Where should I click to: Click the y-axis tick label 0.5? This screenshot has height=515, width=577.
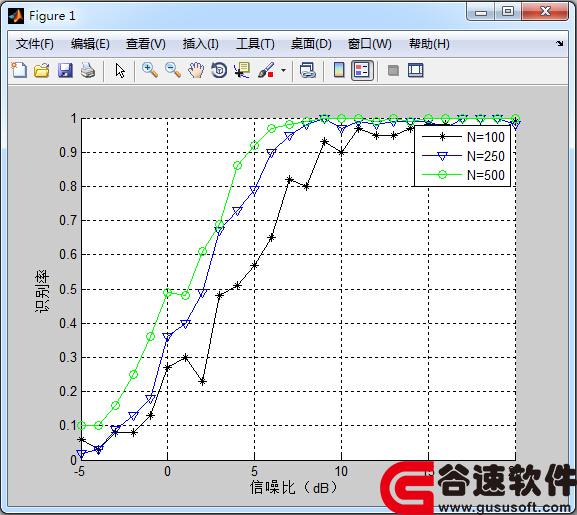[68, 290]
